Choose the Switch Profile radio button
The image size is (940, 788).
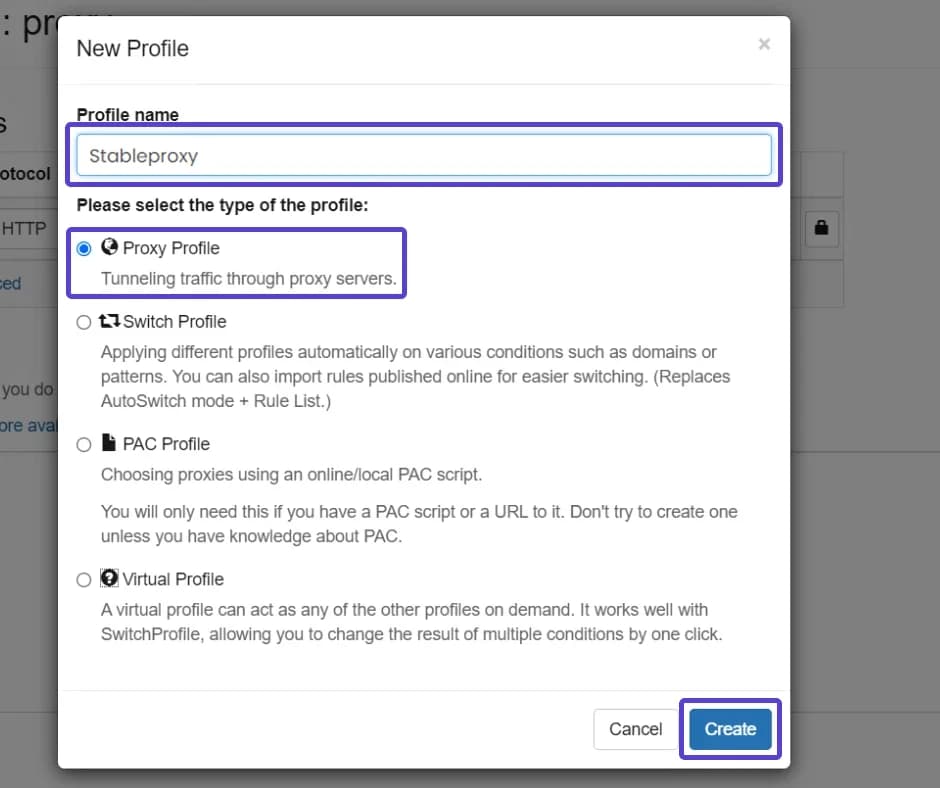[84, 322]
